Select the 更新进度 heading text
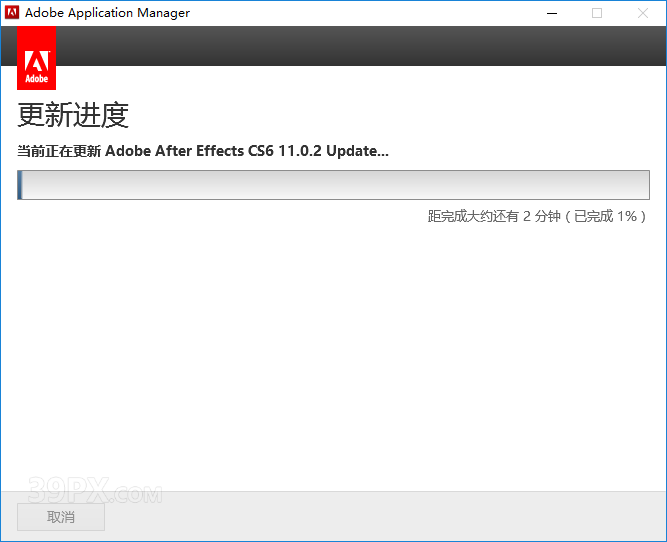This screenshot has height=542, width=667. point(73,115)
